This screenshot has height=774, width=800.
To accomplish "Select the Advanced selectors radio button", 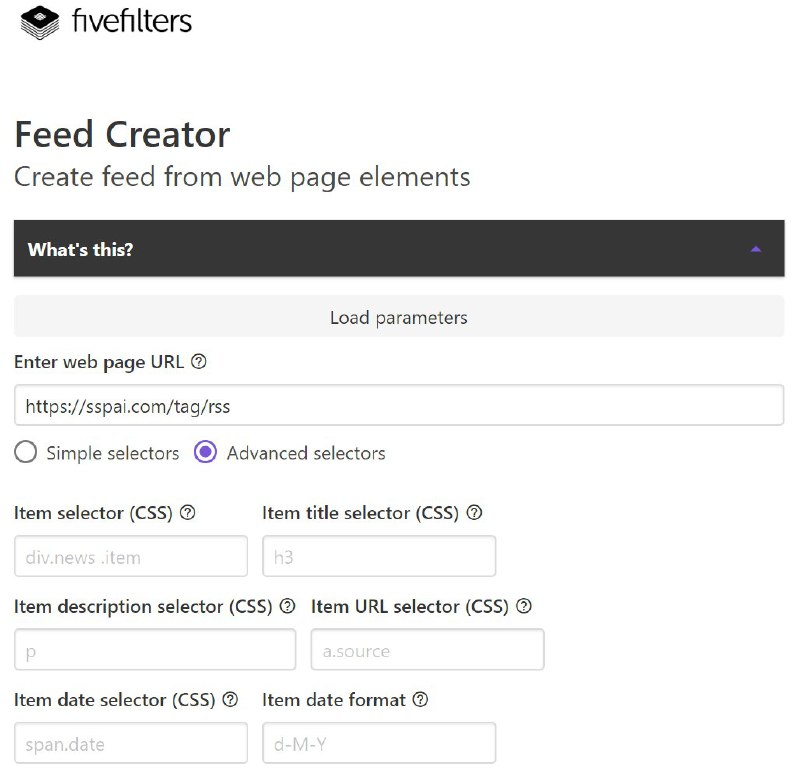I will 205,452.
